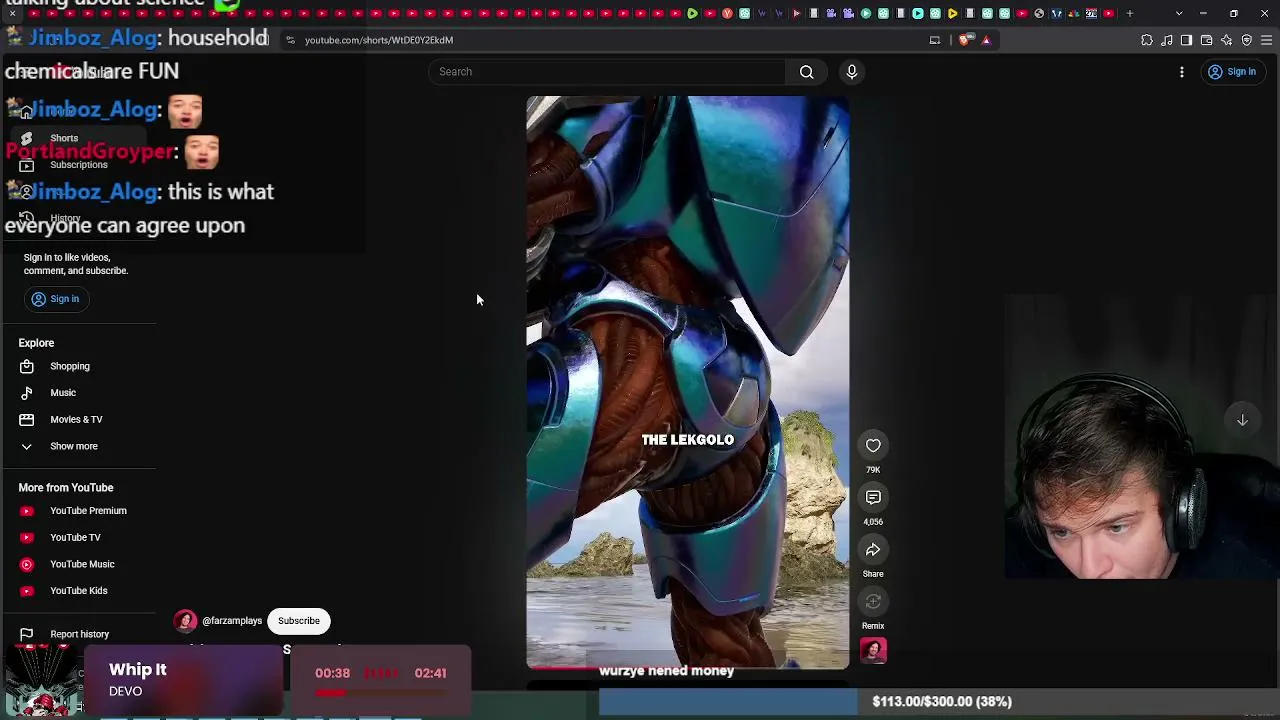
Task: Sign in from the YouTube top-right button
Action: tap(1232, 72)
